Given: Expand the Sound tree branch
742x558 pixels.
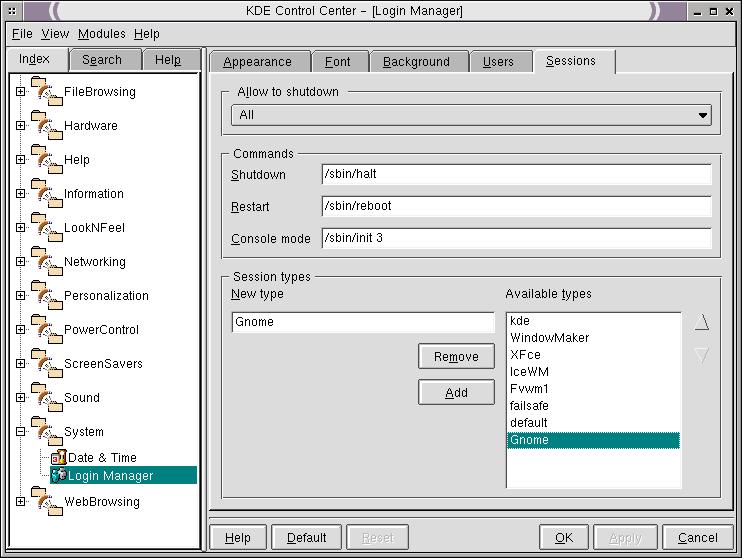Looking at the screenshot, I should (x=20, y=397).
